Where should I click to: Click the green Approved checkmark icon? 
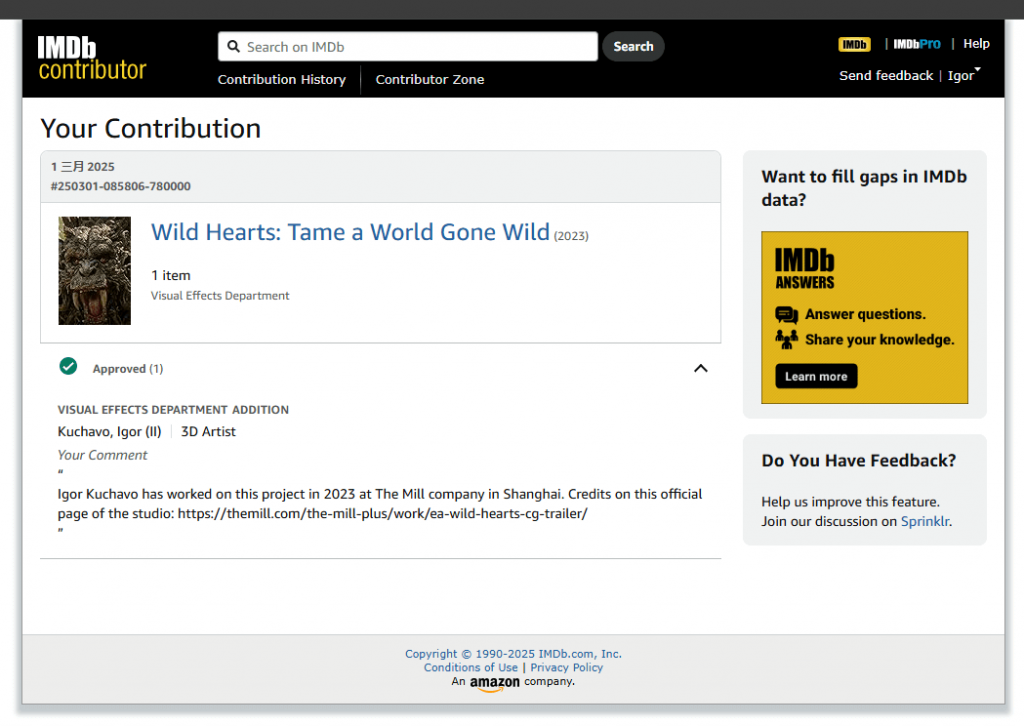tap(68, 366)
